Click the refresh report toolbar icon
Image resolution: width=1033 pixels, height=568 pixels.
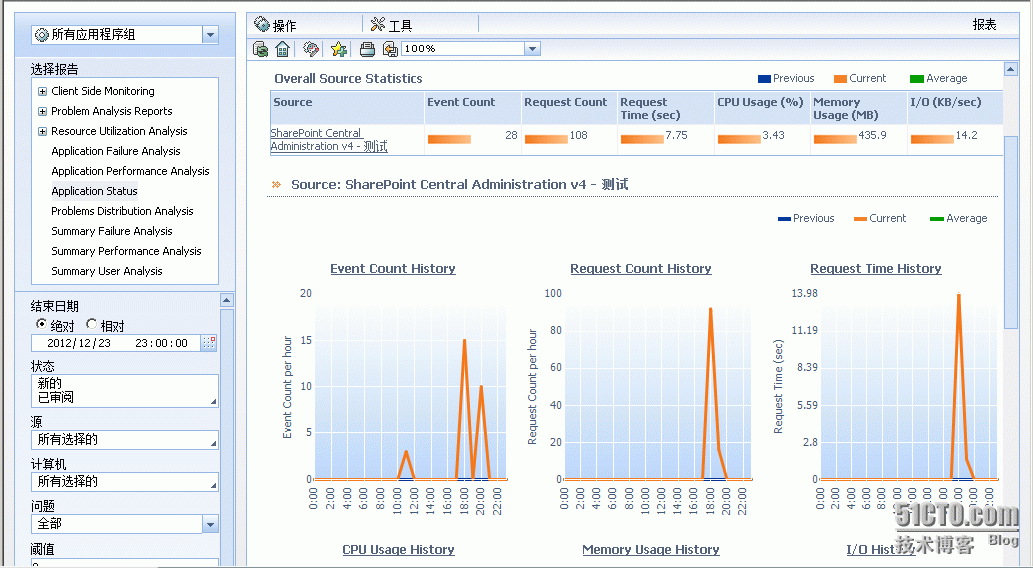pos(261,49)
